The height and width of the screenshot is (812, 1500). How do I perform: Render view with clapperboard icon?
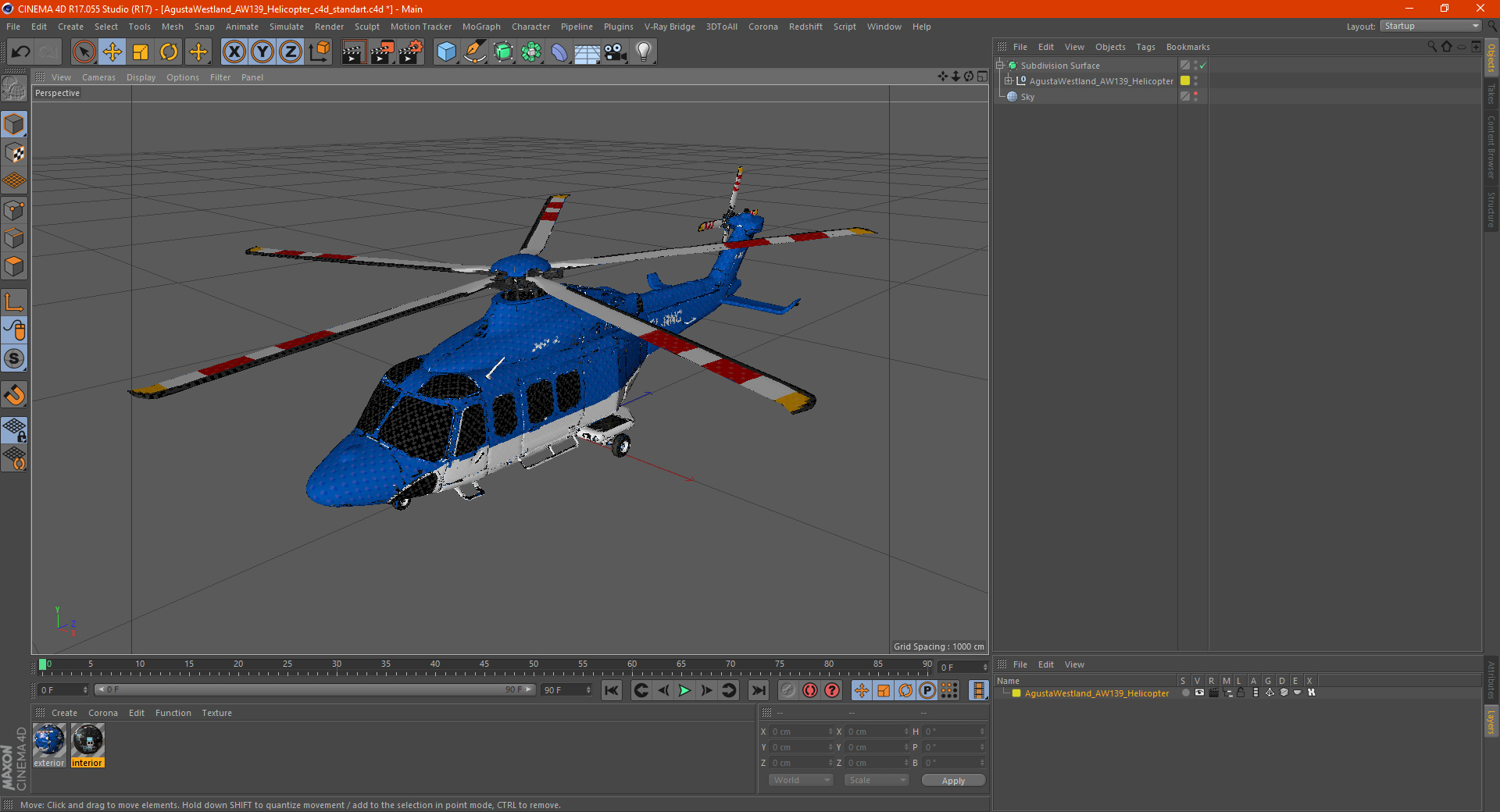tap(353, 52)
